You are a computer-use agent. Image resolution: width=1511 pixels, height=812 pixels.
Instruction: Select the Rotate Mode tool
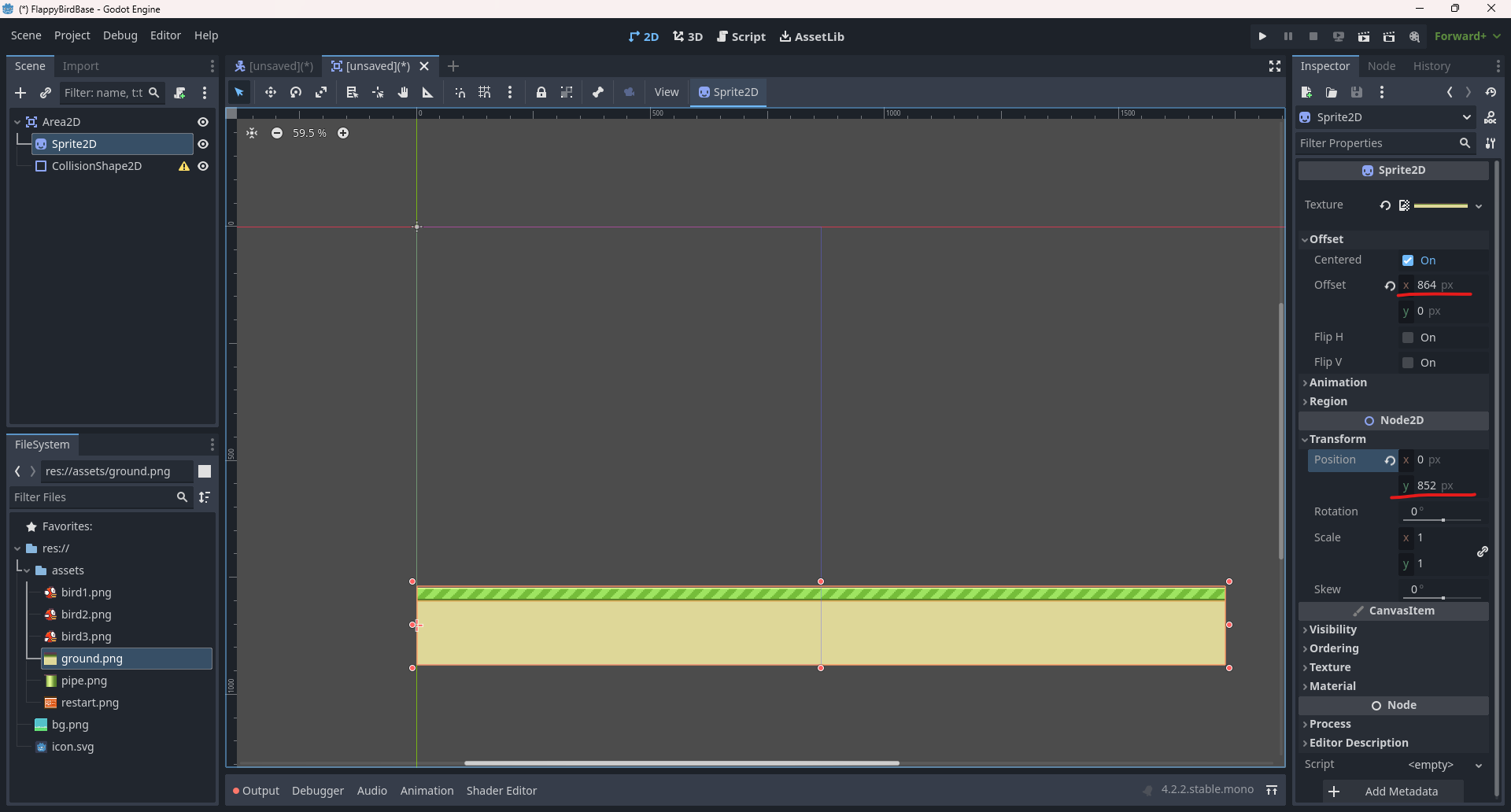[296, 93]
